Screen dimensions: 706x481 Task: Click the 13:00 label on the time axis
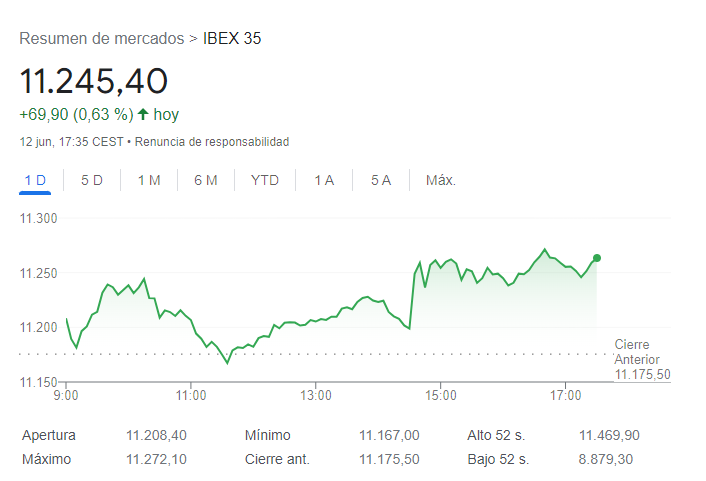point(316,396)
